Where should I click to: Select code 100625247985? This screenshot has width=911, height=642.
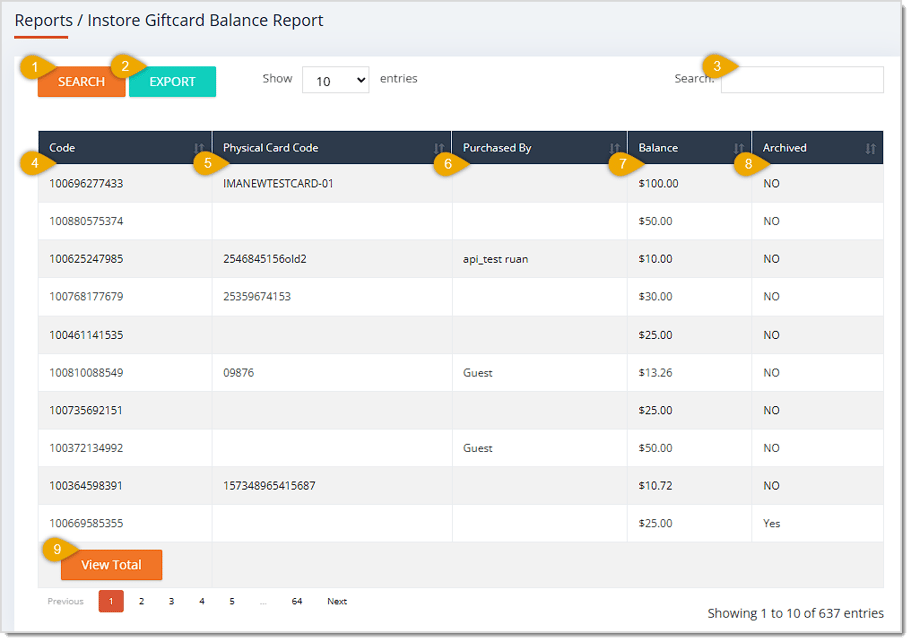tap(86, 259)
